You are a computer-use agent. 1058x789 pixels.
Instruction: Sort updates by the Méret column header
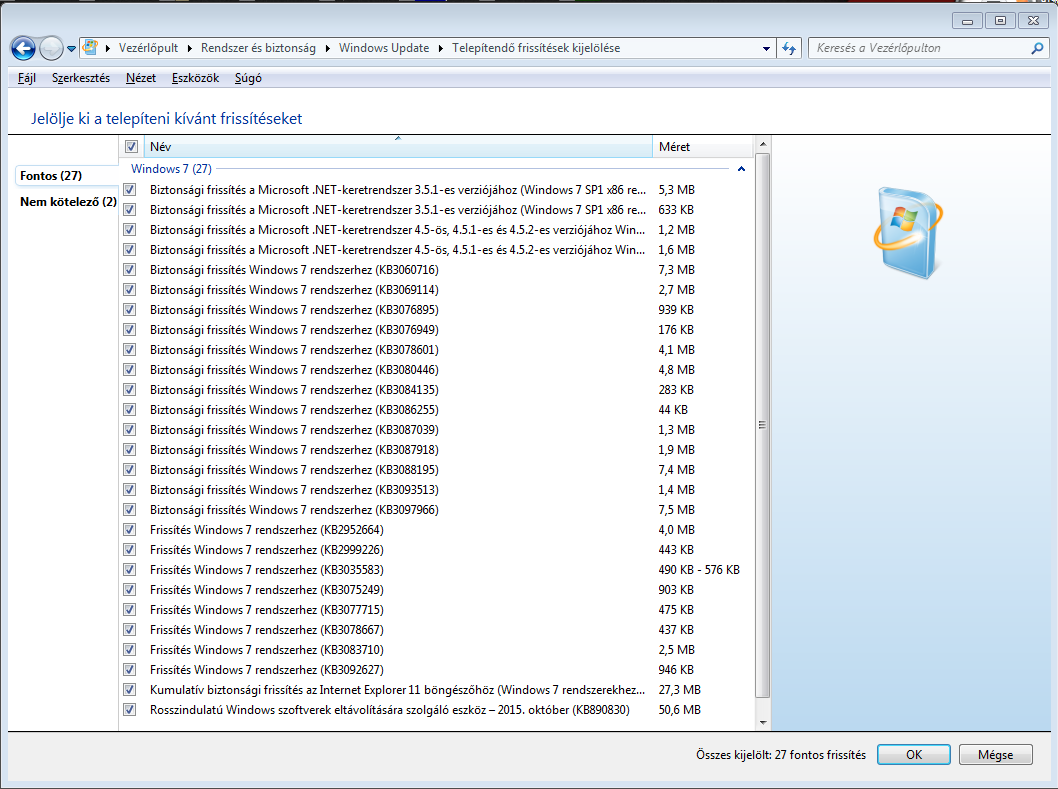pyautogui.click(x=702, y=146)
